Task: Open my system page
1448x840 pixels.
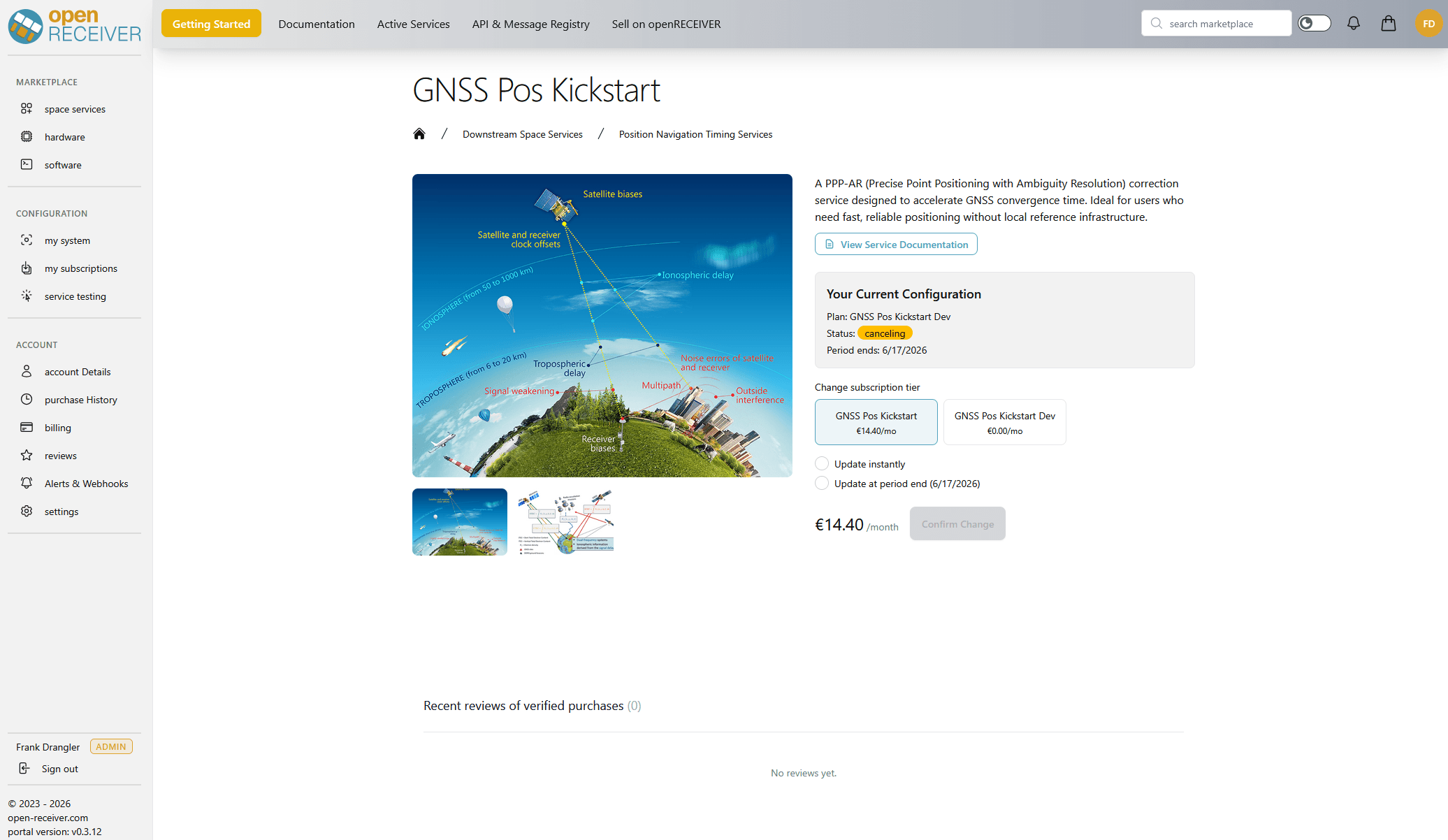Action: click(67, 240)
